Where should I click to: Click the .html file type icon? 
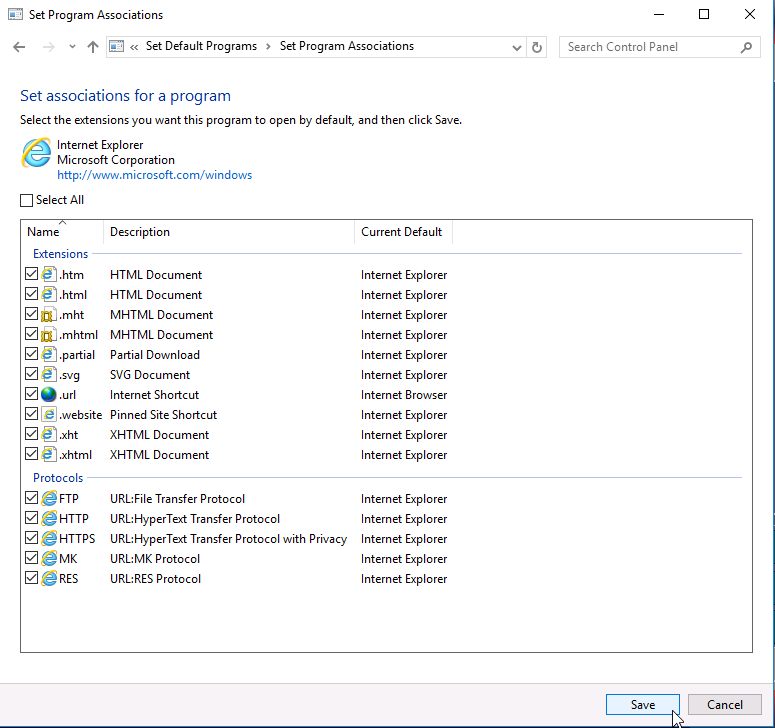tap(48, 295)
